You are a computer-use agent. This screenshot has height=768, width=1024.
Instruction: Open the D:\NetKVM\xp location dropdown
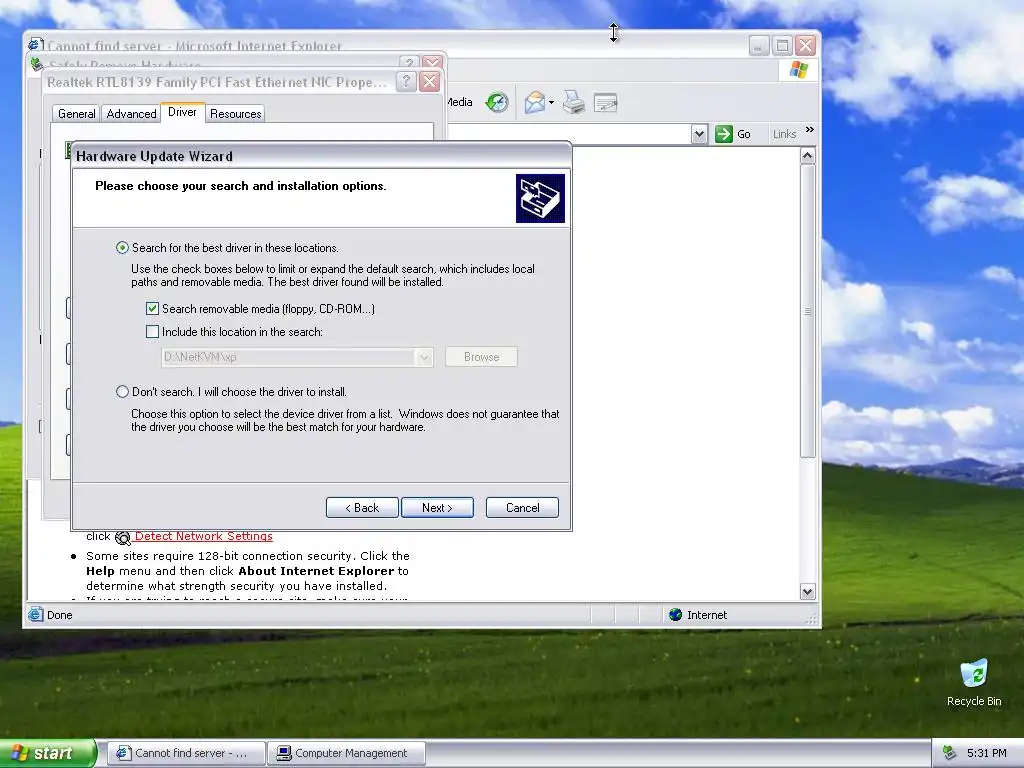tap(424, 357)
